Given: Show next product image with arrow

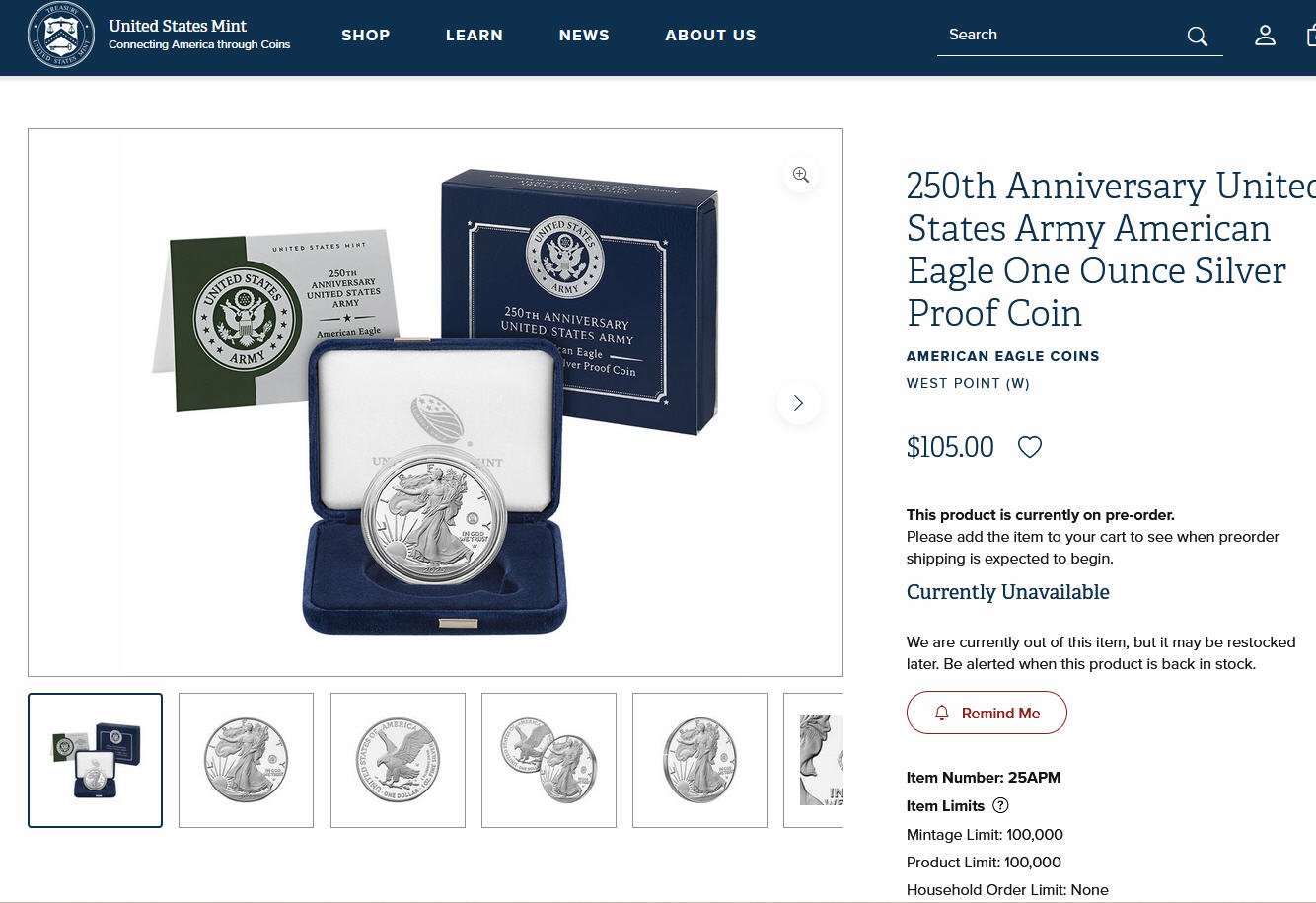Looking at the screenshot, I should 798,403.
